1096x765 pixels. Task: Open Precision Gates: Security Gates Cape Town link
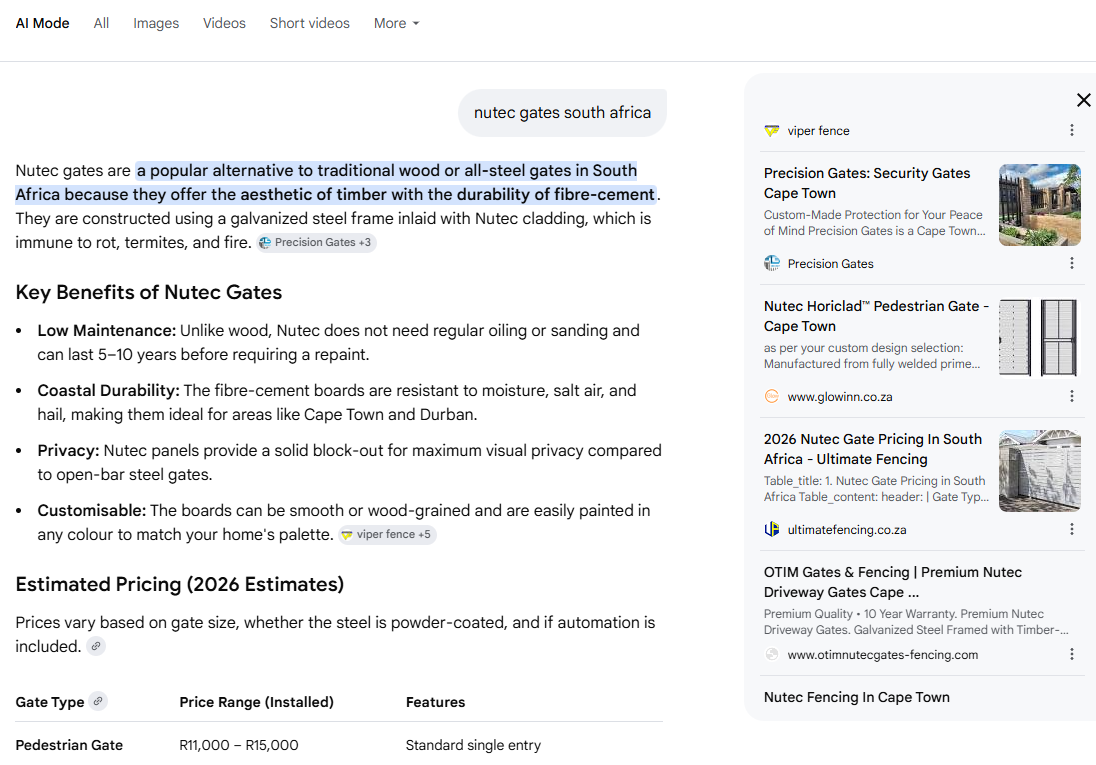(x=867, y=183)
